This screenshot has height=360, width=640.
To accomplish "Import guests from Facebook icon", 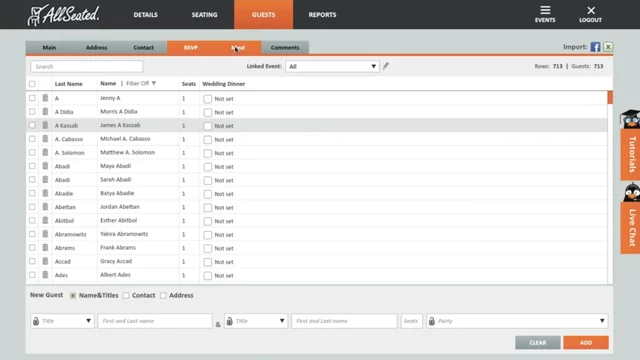I will [595, 47].
